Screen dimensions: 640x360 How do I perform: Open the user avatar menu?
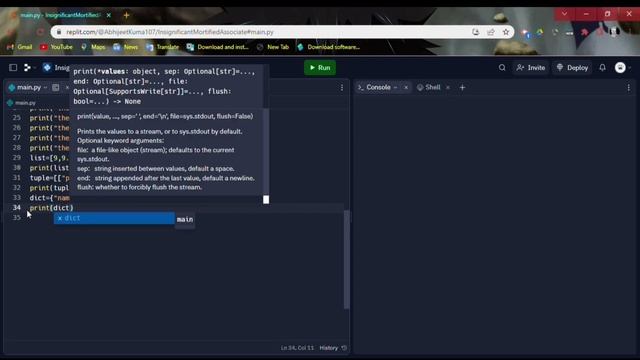(x=620, y=68)
